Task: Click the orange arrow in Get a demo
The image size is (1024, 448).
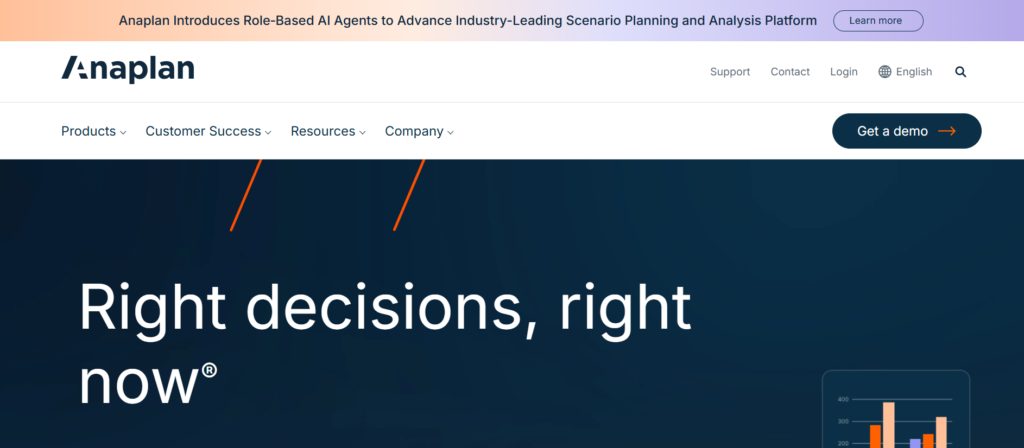Action: (946, 131)
